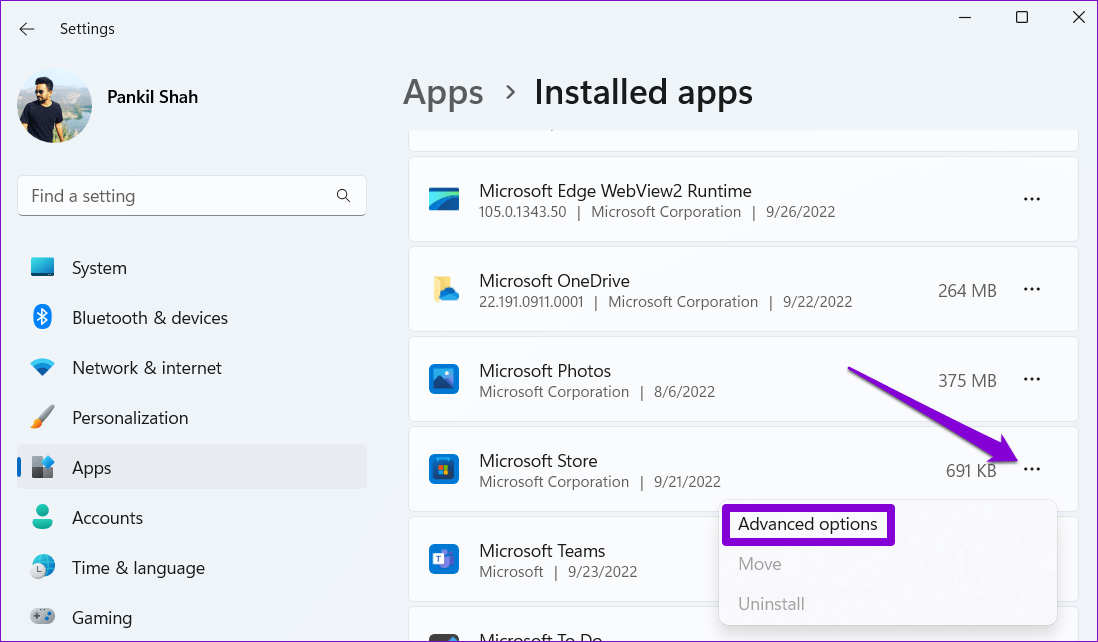Open the Bluetooth & devices icon
The image size is (1098, 642).
[43, 317]
